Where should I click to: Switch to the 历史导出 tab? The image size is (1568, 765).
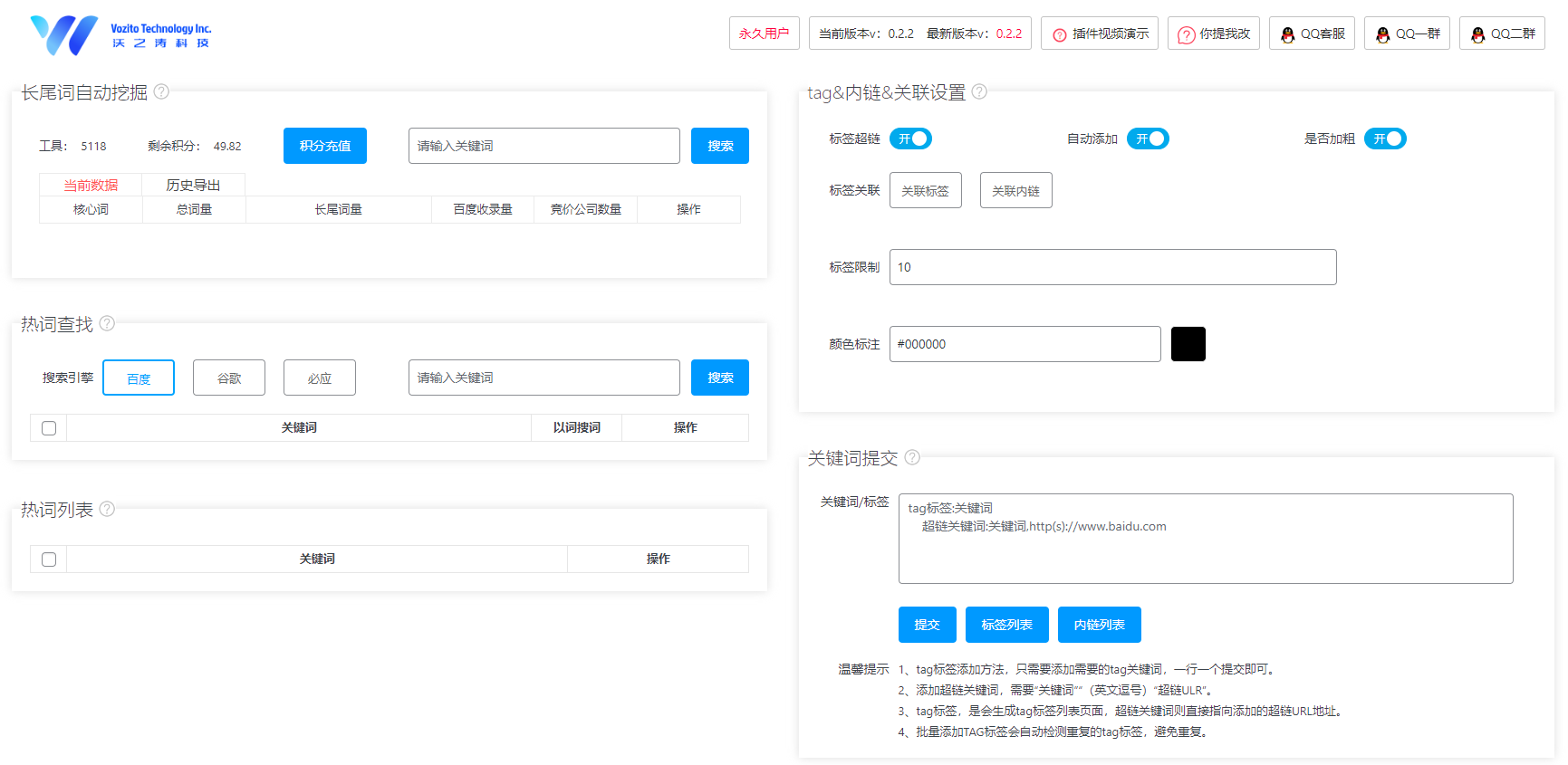tap(193, 185)
